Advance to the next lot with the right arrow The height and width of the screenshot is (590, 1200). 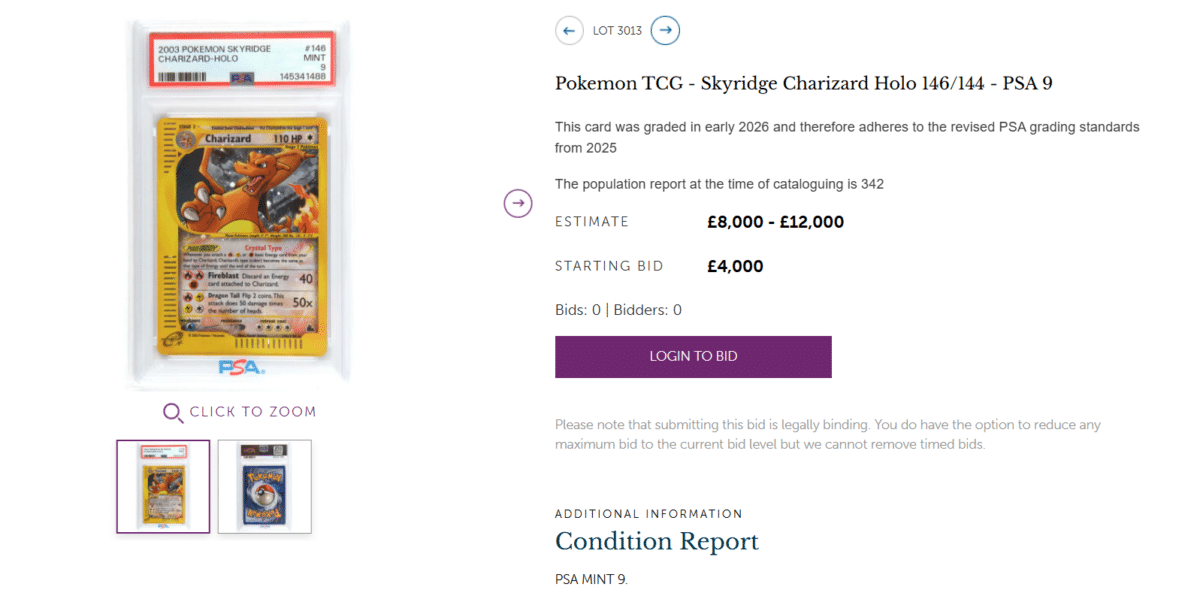665,30
